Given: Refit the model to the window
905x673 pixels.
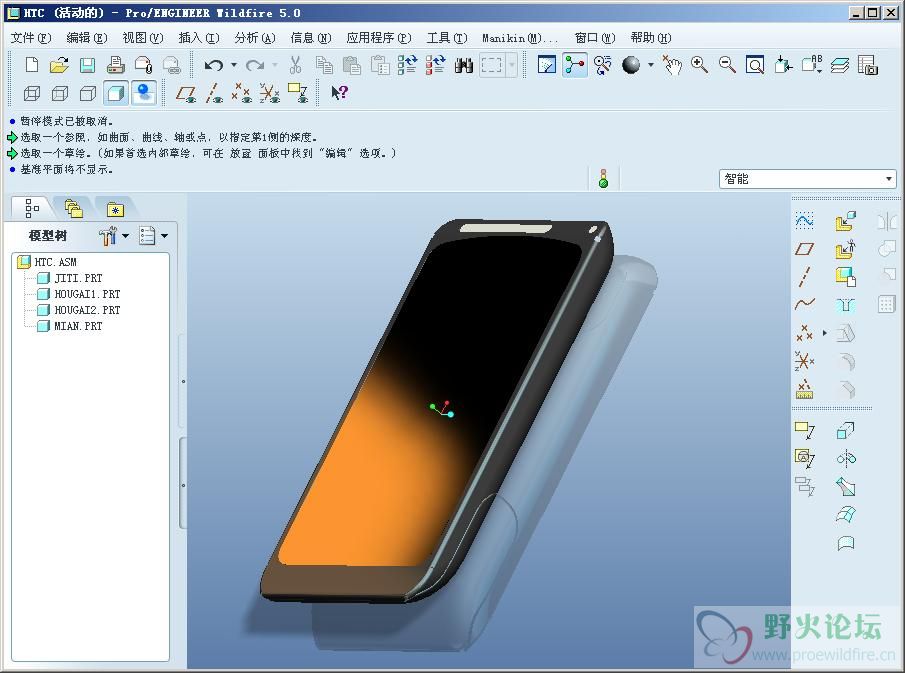Looking at the screenshot, I should 755,65.
